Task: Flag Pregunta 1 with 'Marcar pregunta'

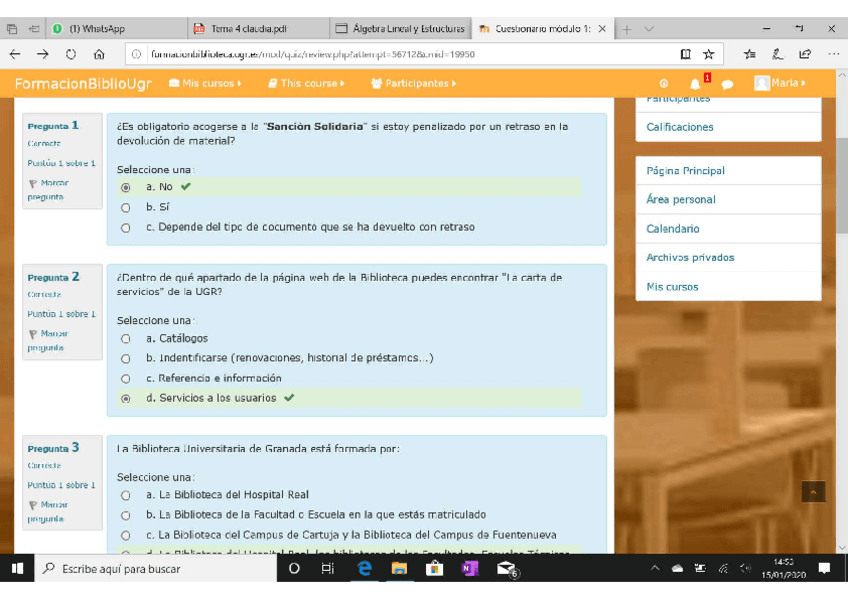Action: pyautogui.click(x=48, y=190)
